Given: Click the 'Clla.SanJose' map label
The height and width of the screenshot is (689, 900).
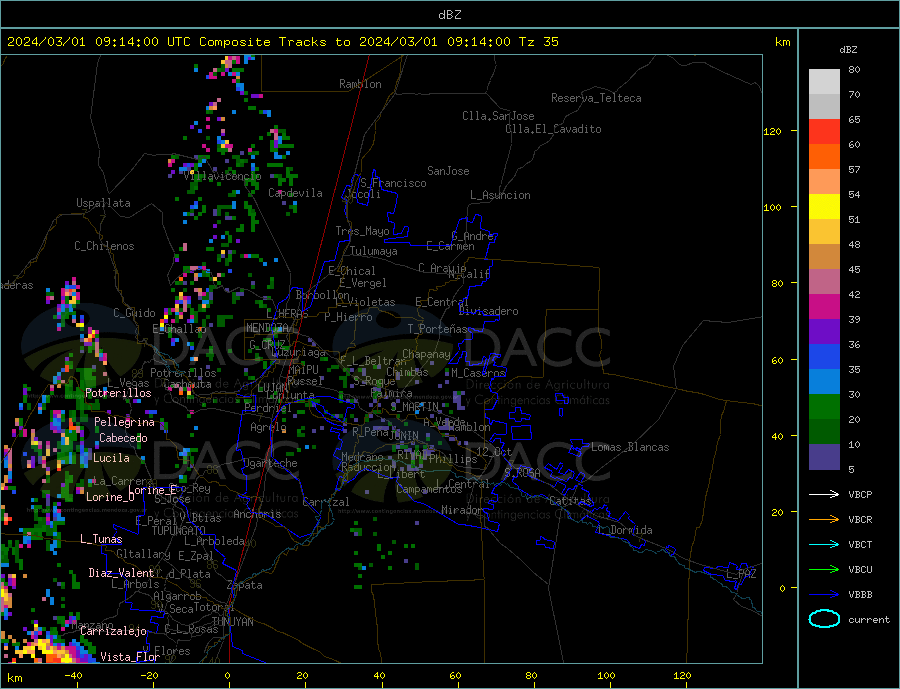Looking at the screenshot, I should pos(498,116).
